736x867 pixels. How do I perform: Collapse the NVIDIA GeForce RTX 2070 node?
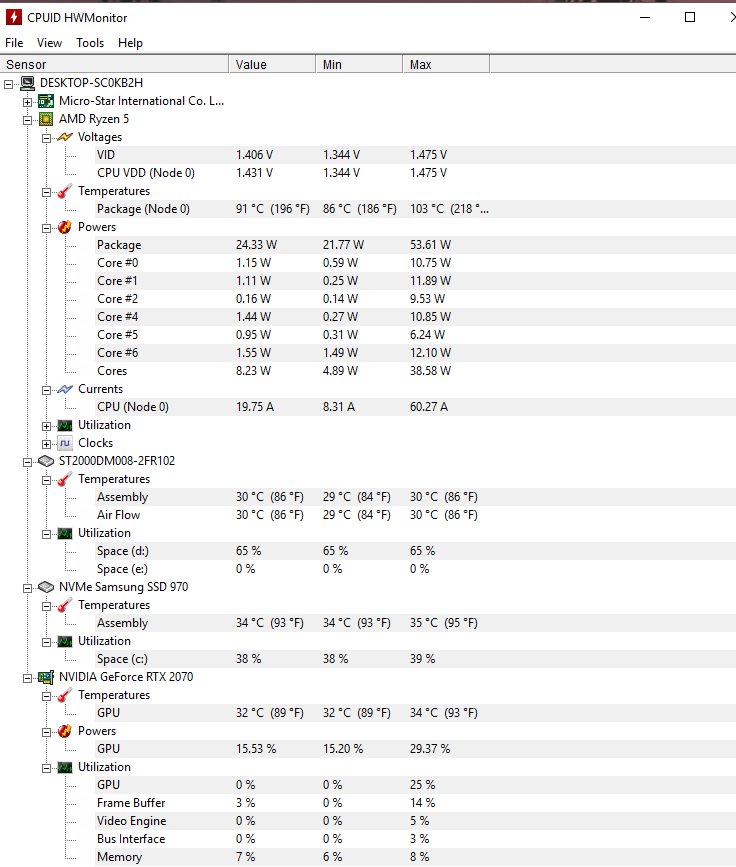point(28,677)
